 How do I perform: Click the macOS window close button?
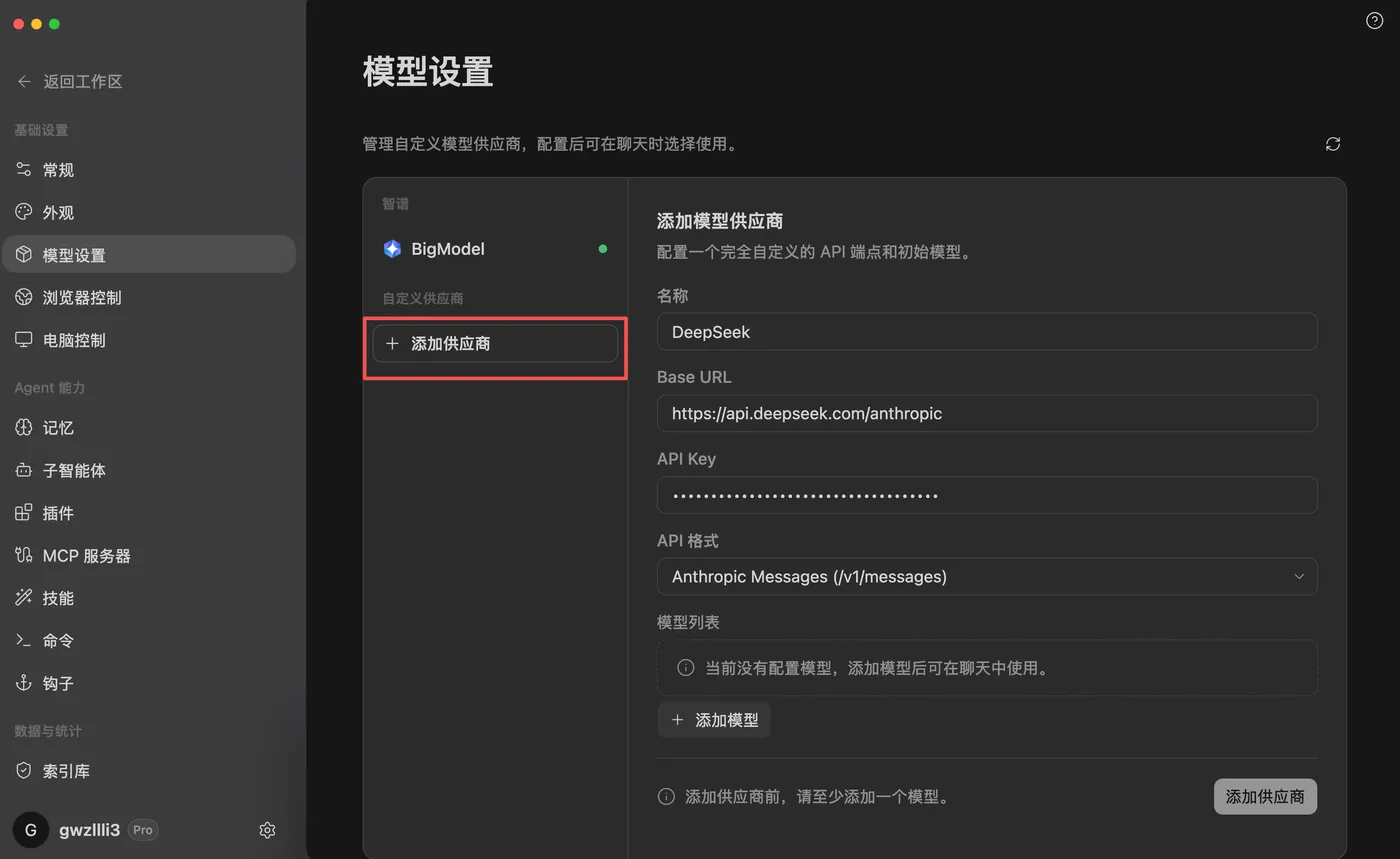(18, 24)
